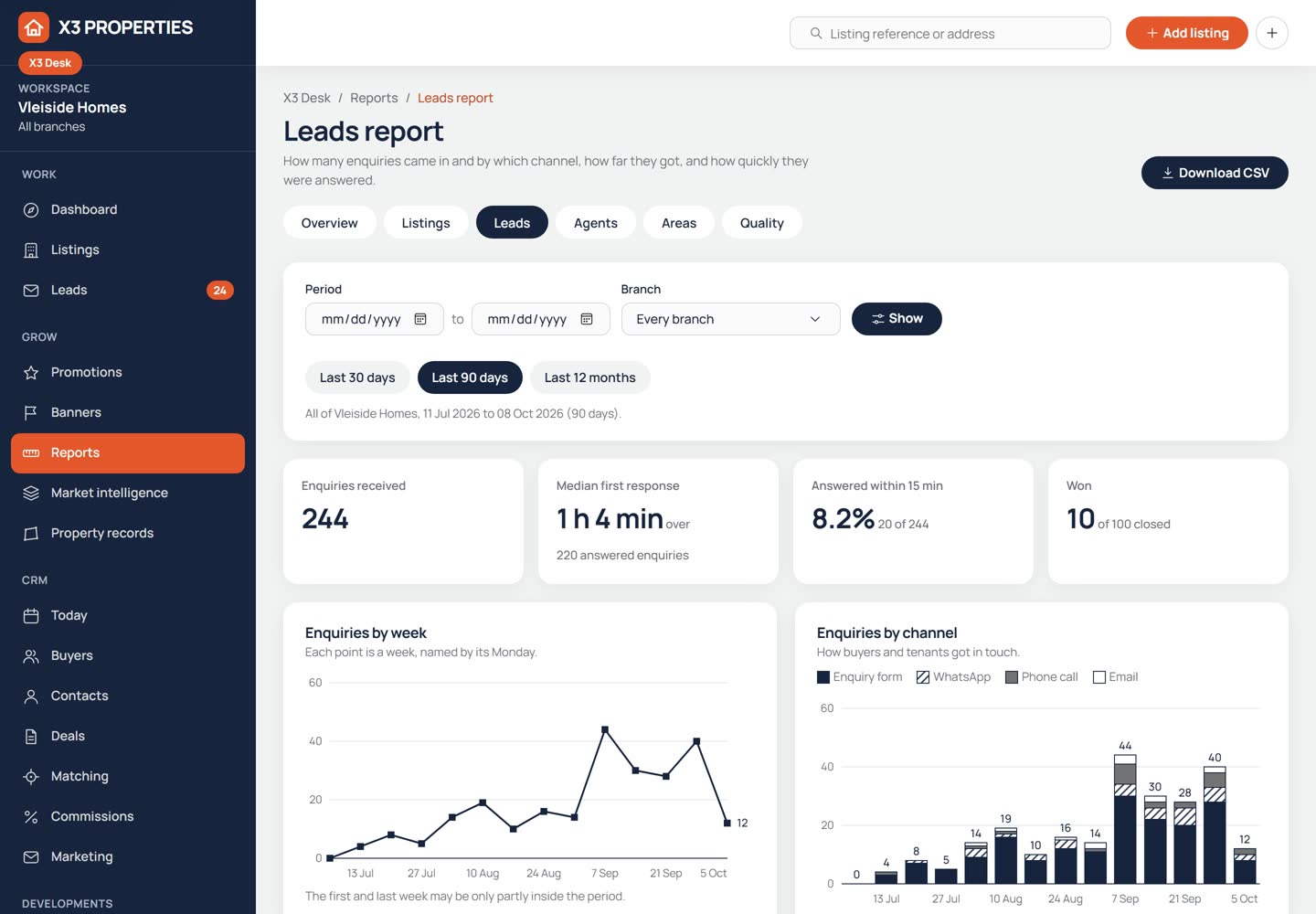Click the bar labeled 40 in channel chart

point(1215,824)
